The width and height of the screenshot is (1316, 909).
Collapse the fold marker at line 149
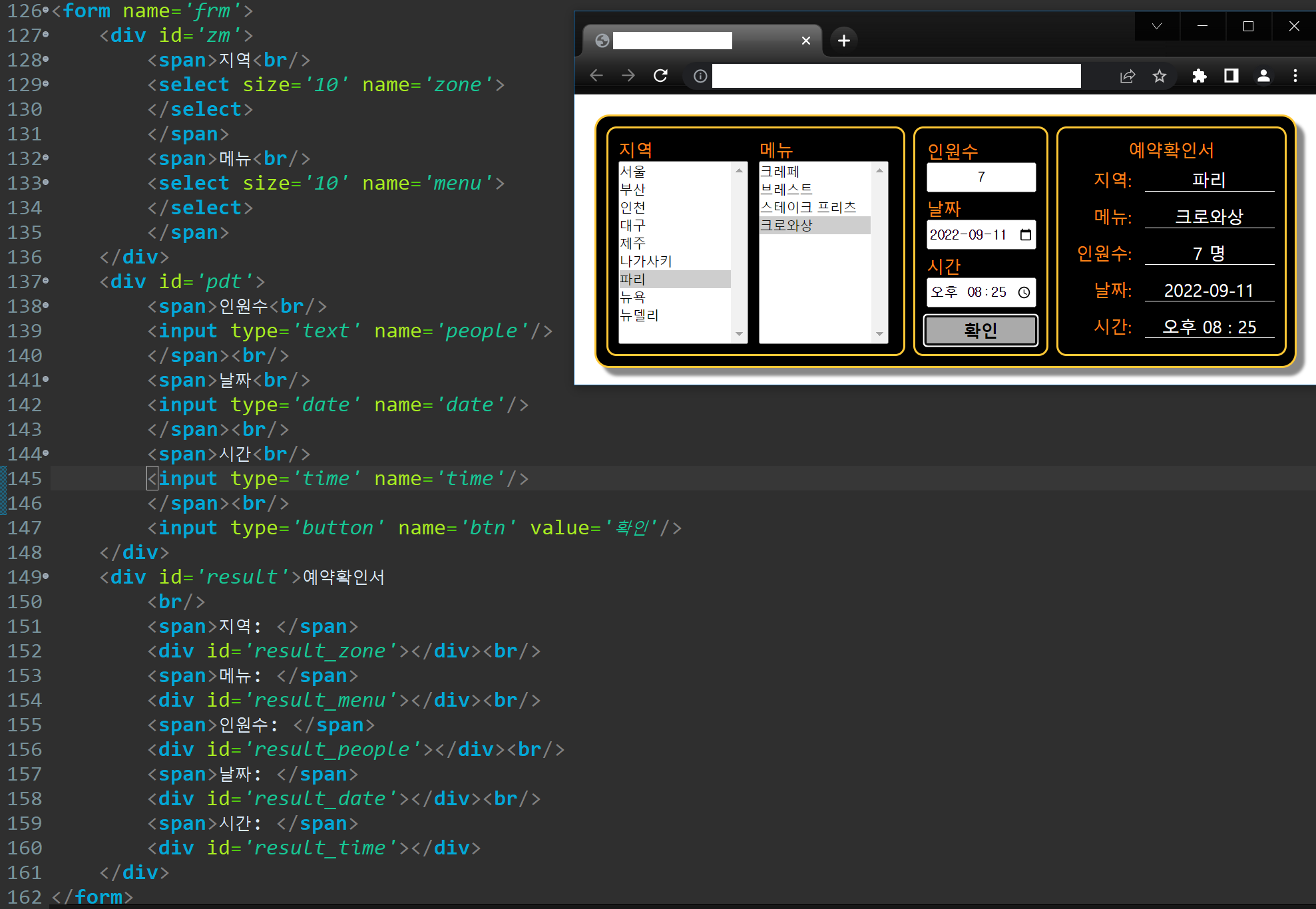coord(45,576)
